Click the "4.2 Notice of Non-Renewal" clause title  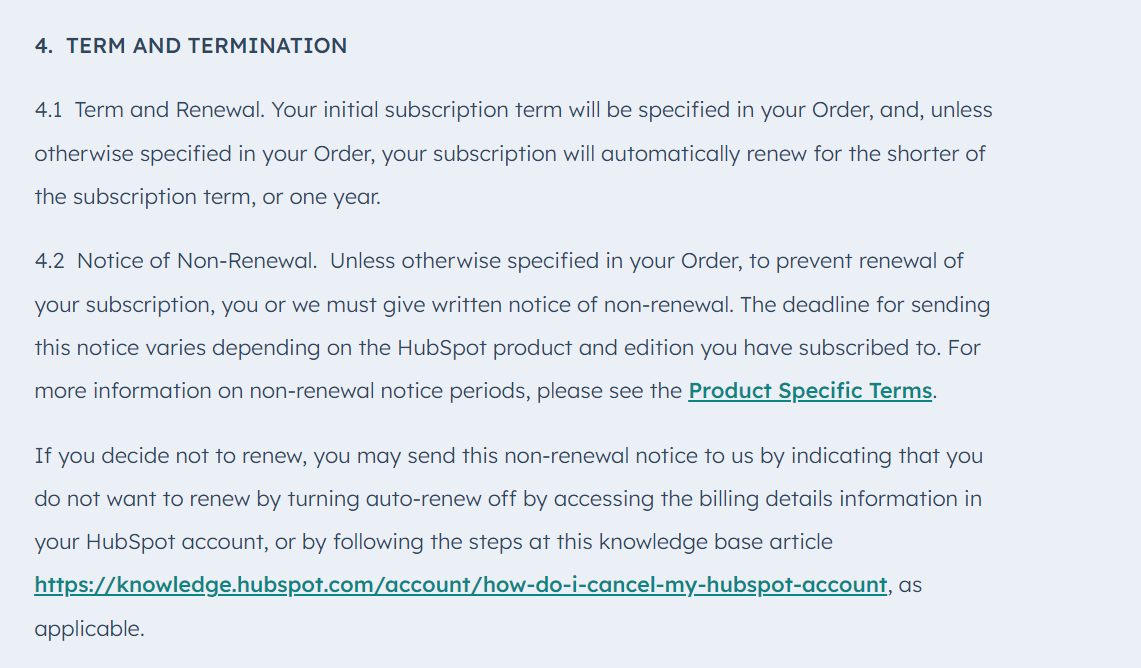[x=176, y=261]
